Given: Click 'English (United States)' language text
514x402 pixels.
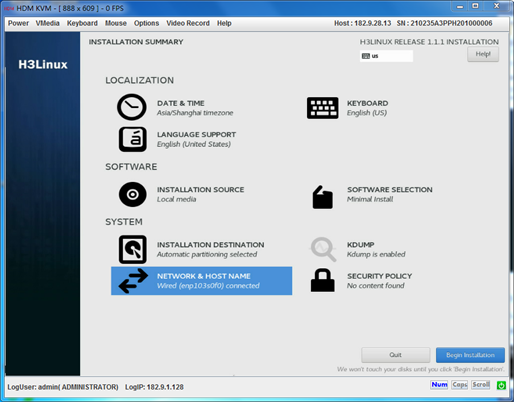Looking at the screenshot, I should (x=194, y=144).
